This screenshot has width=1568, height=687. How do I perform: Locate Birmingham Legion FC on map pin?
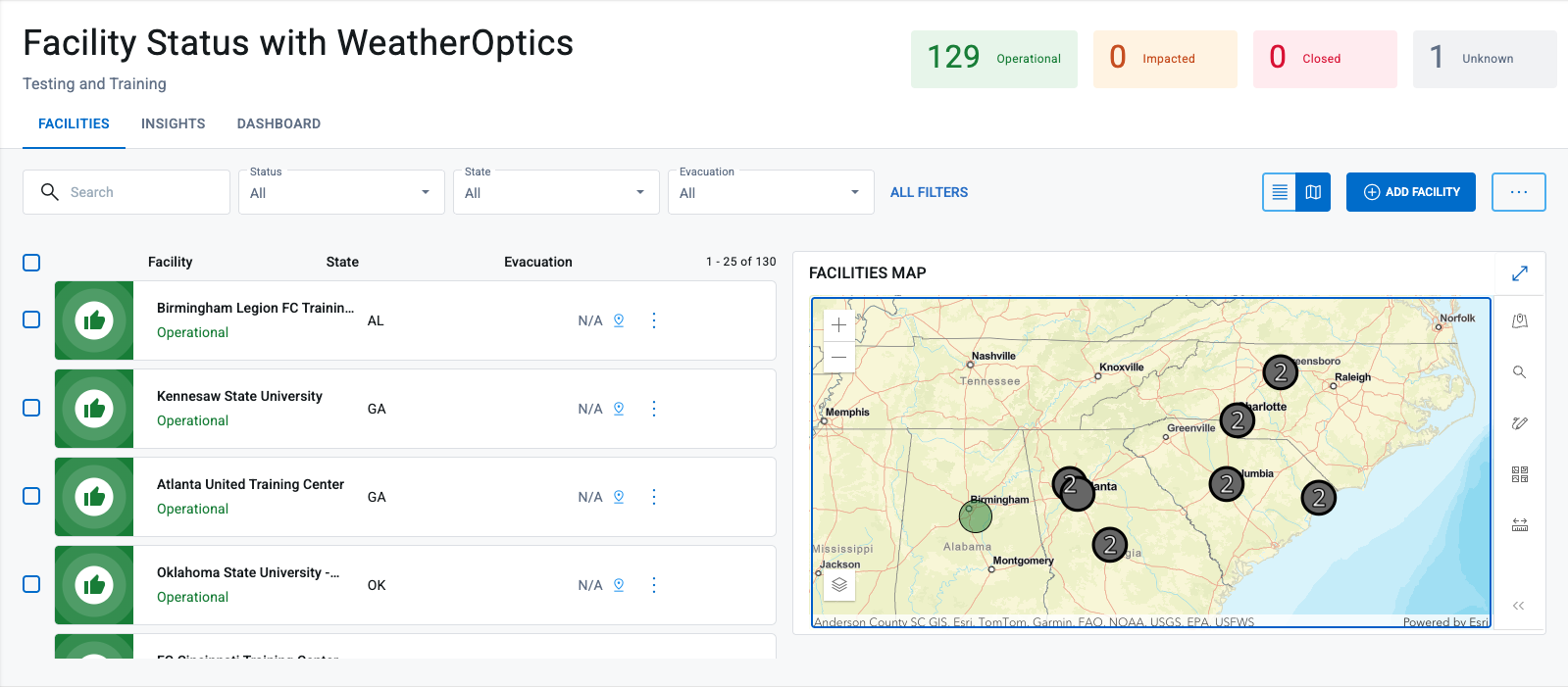pos(619,320)
